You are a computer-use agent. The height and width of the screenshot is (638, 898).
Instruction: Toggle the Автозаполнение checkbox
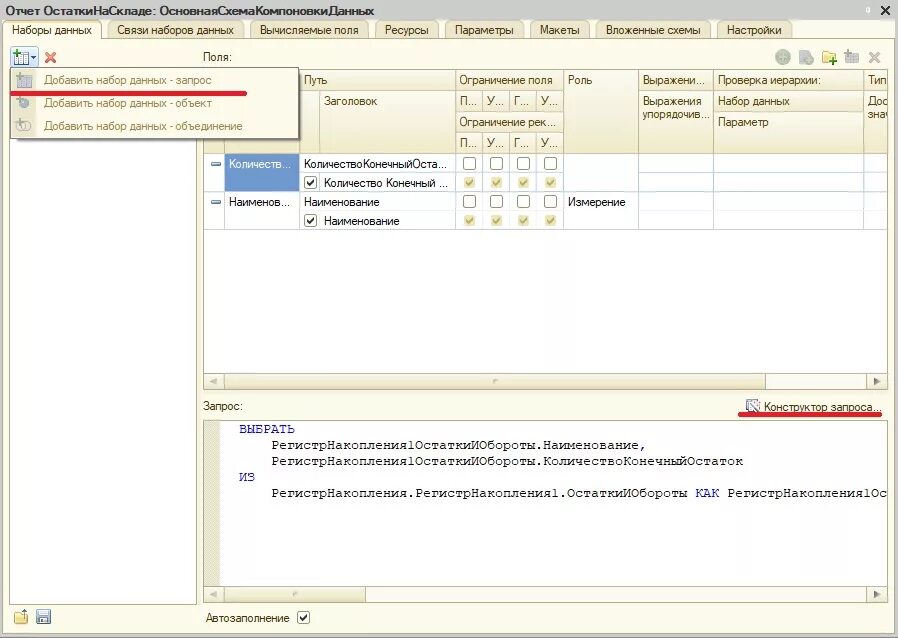click(305, 618)
